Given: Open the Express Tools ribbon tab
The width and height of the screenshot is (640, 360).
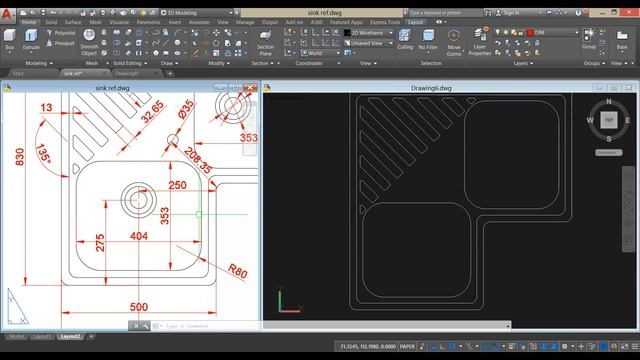Looking at the screenshot, I should [385, 22].
